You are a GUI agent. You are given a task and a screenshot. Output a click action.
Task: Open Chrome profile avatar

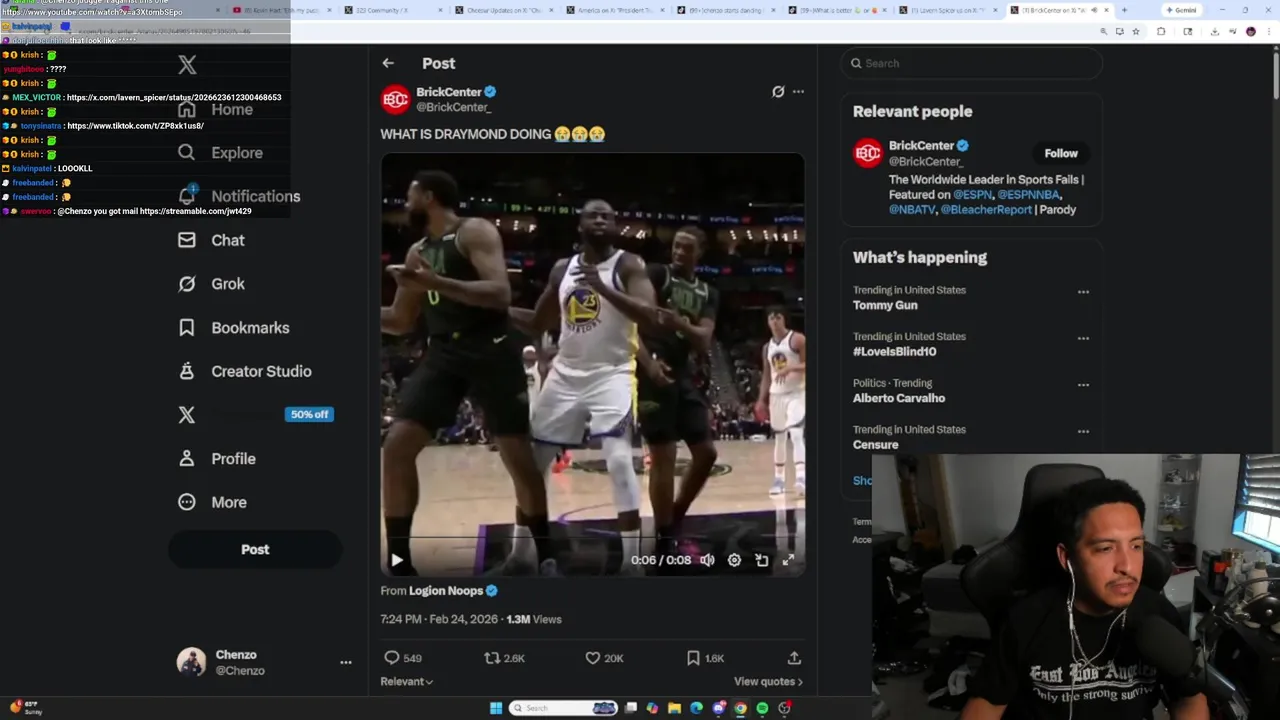coord(1251,31)
